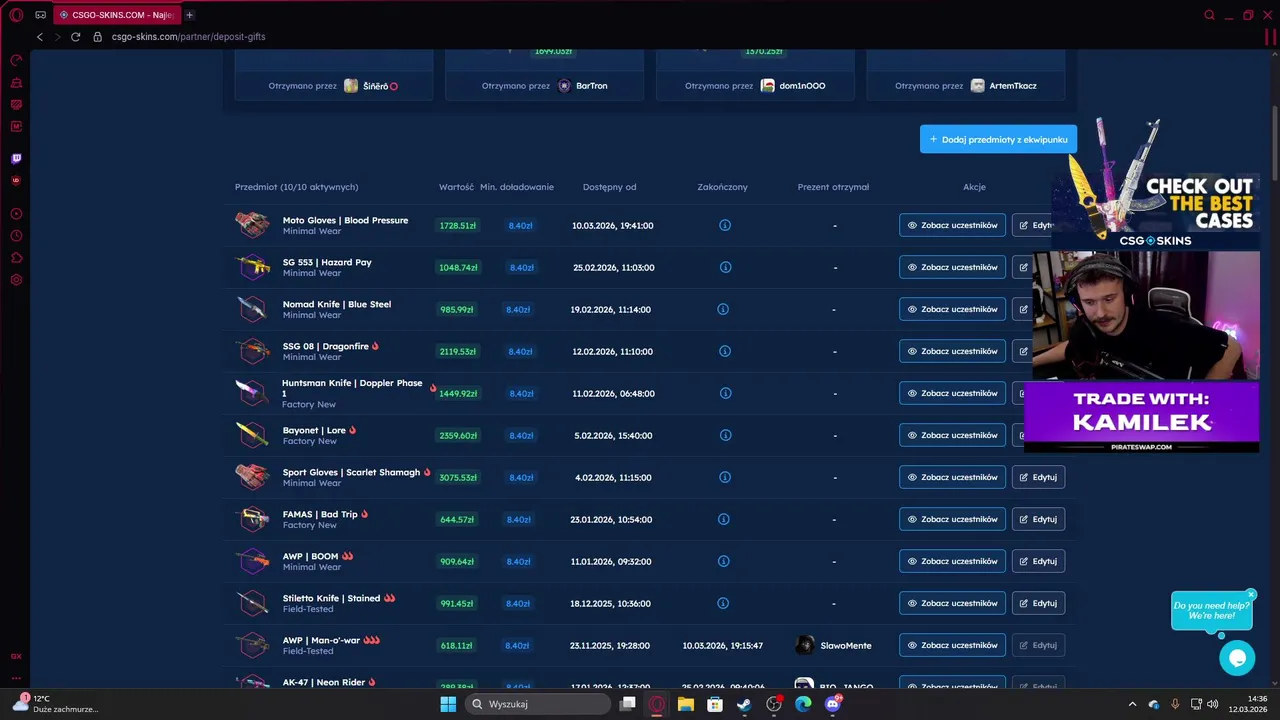Screen dimensions: 1280x720
Task: Show end info for Stiletto Knife Stained
Action: (x=723, y=603)
